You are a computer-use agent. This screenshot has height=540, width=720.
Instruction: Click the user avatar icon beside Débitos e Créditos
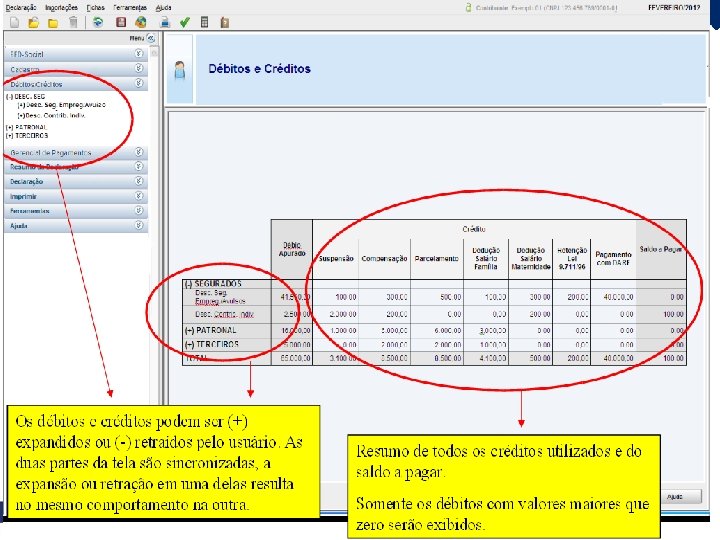pos(180,70)
